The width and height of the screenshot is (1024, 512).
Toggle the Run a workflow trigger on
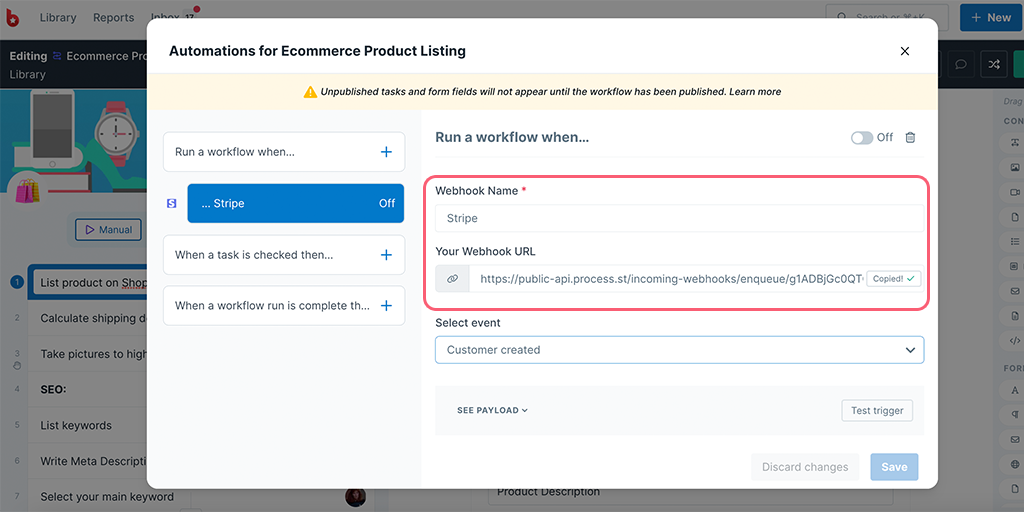862,138
